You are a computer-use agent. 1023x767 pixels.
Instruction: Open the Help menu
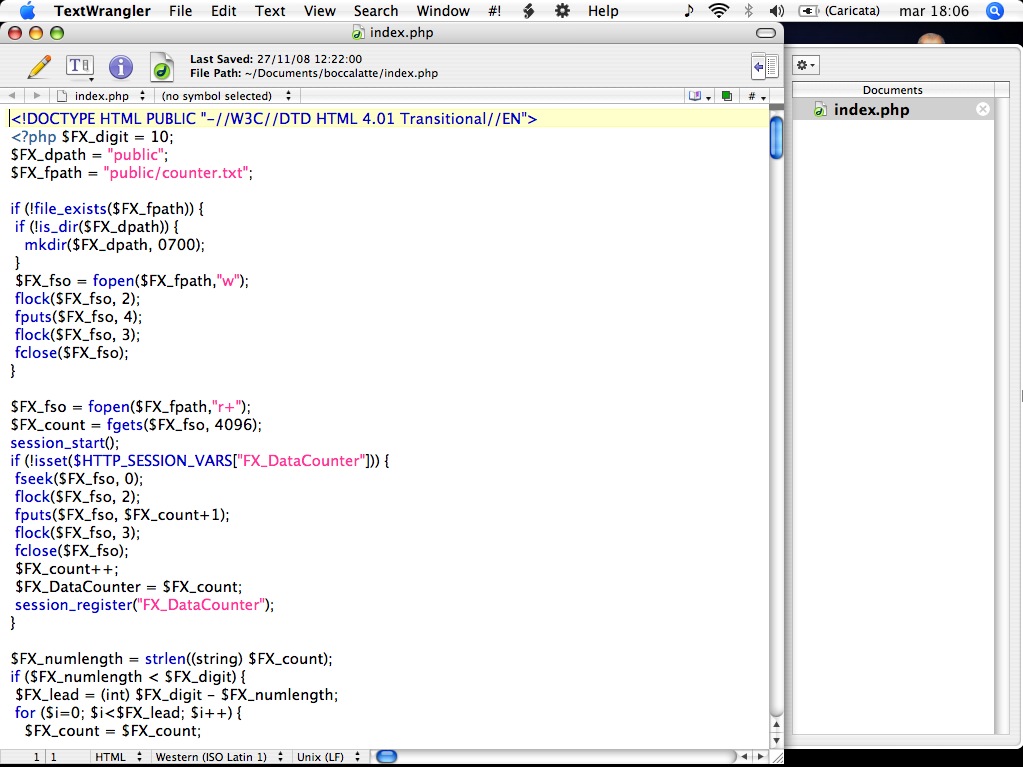click(603, 11)
